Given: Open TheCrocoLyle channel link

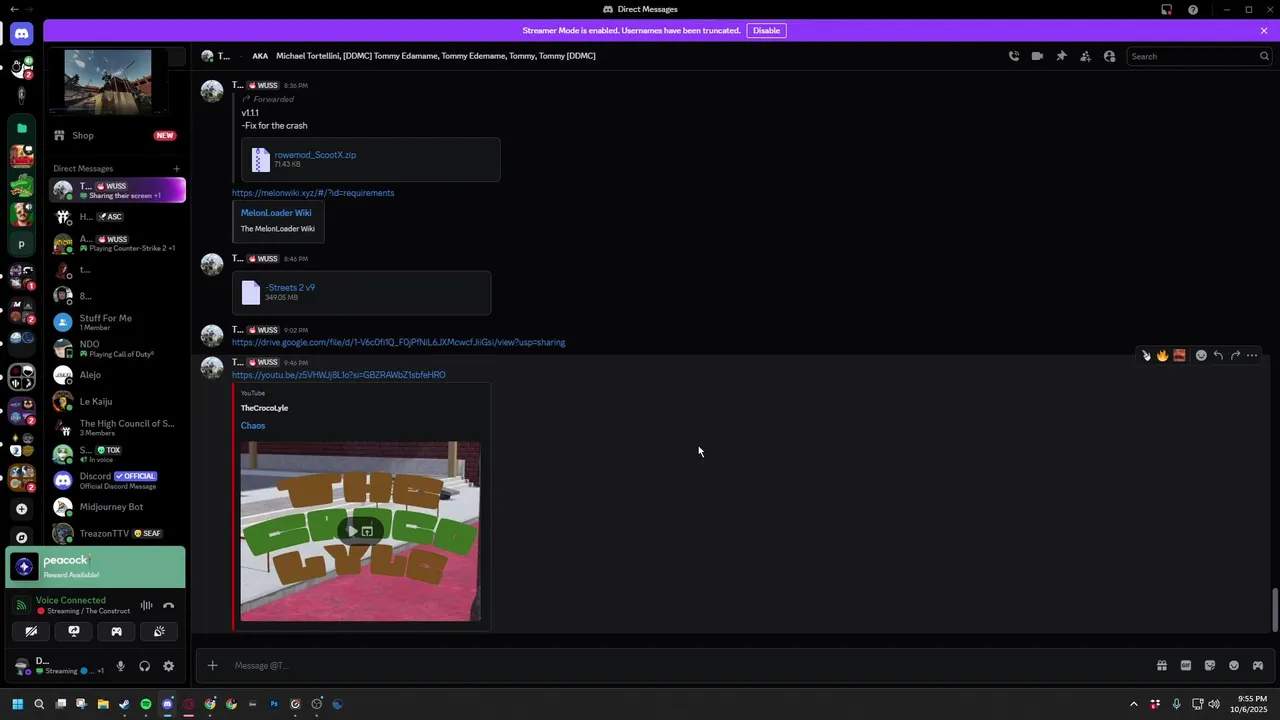Looking at the screenshot, I should (x=264, y=408).
